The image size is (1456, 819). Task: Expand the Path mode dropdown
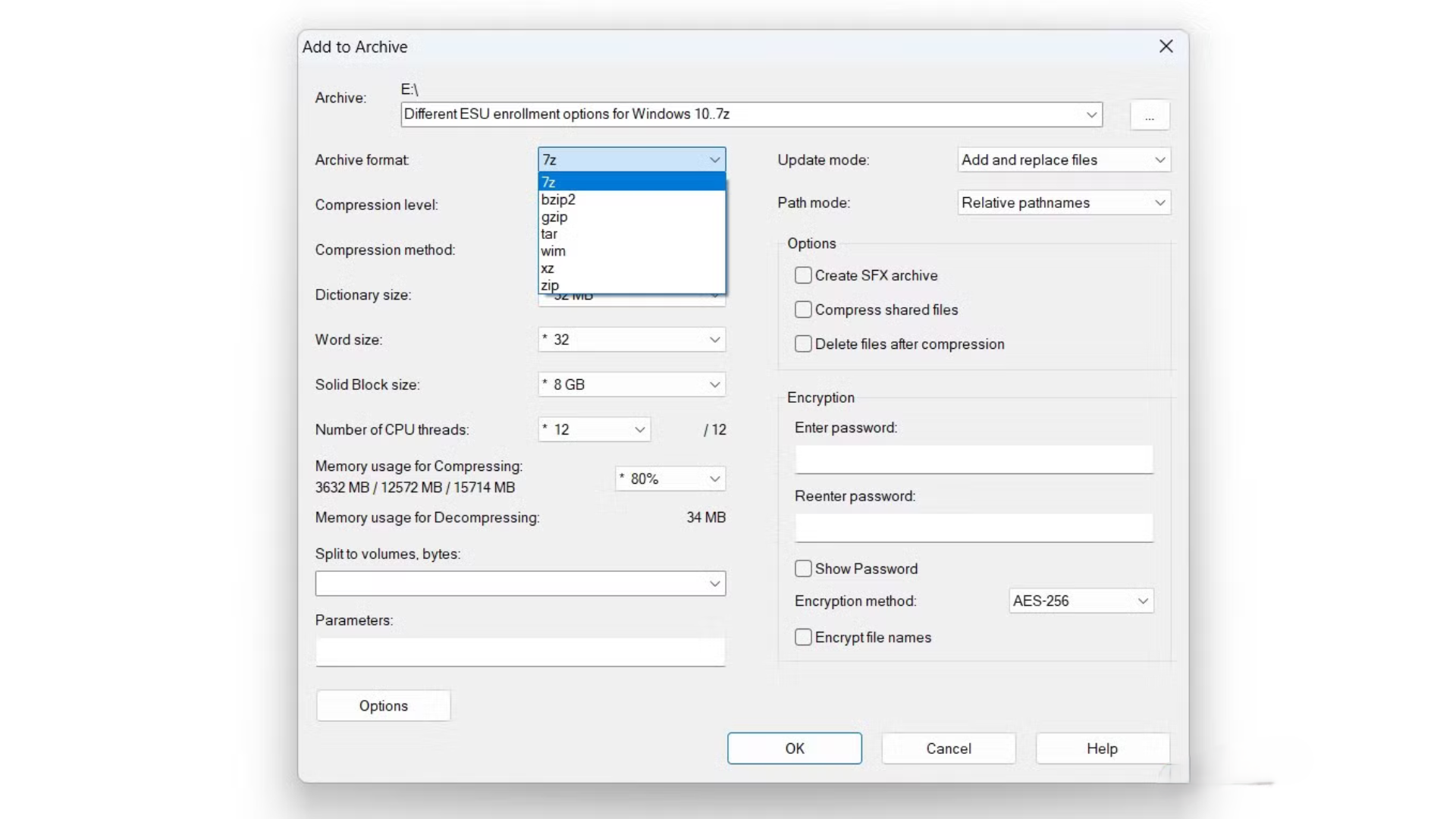(1063, 202)
